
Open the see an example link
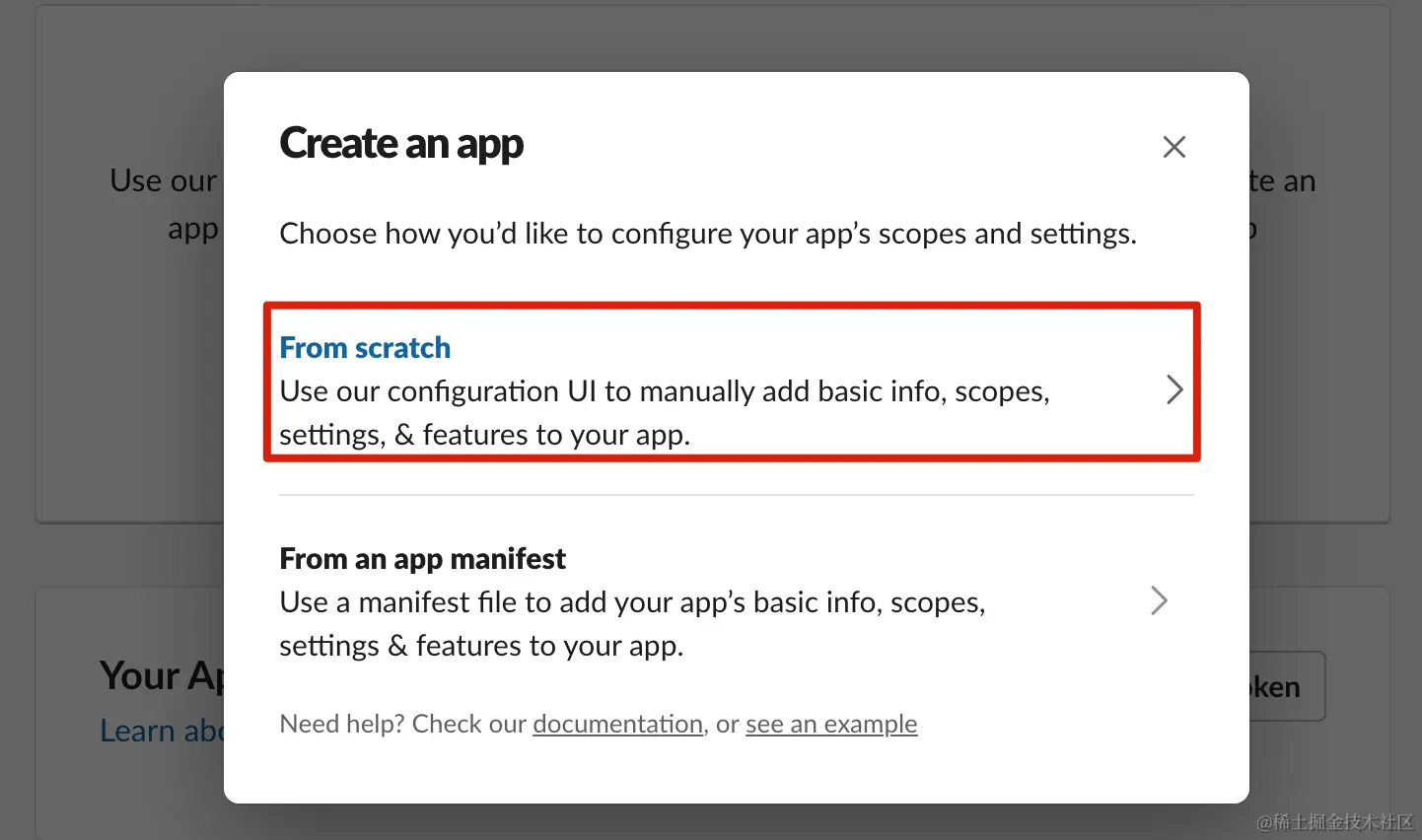[x=831, y=724]
